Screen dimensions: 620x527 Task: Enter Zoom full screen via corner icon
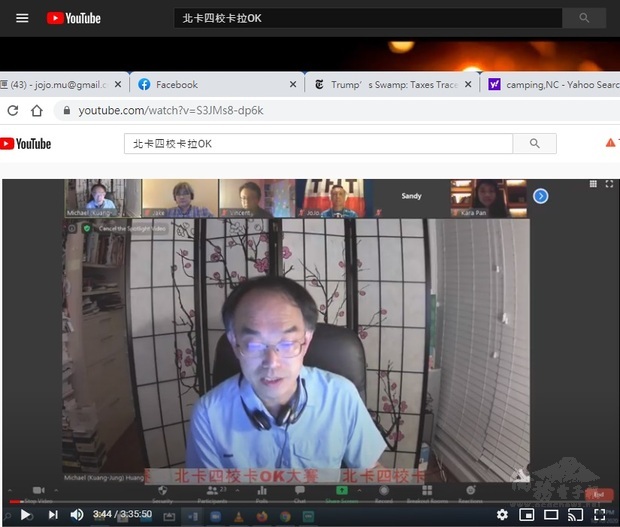click(x=609, y=184)
